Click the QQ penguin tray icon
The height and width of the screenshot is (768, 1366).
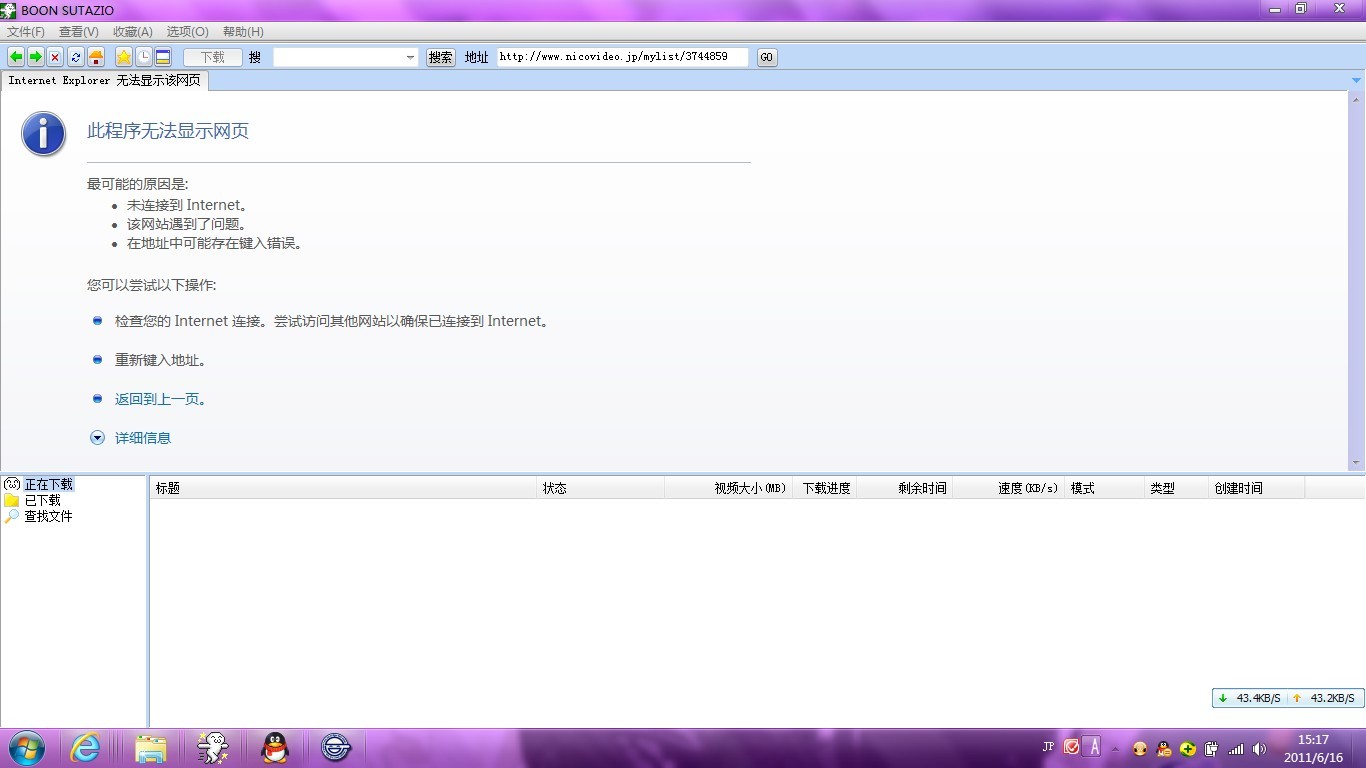(1163, 748)
